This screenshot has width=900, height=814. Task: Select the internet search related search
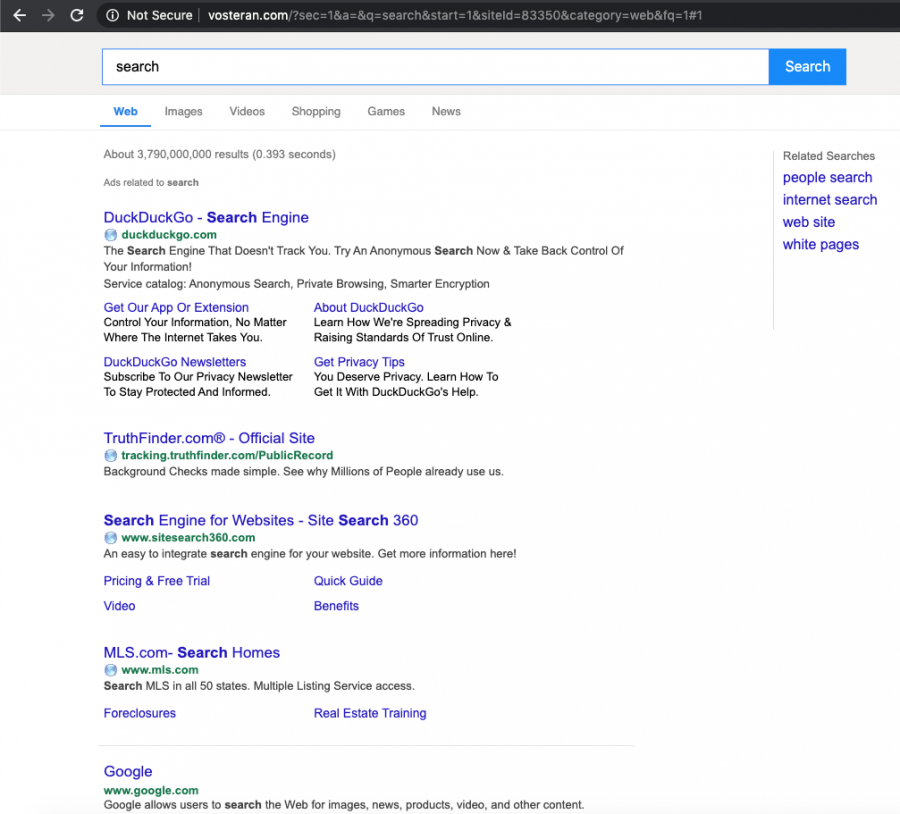(x=829, y=200)
